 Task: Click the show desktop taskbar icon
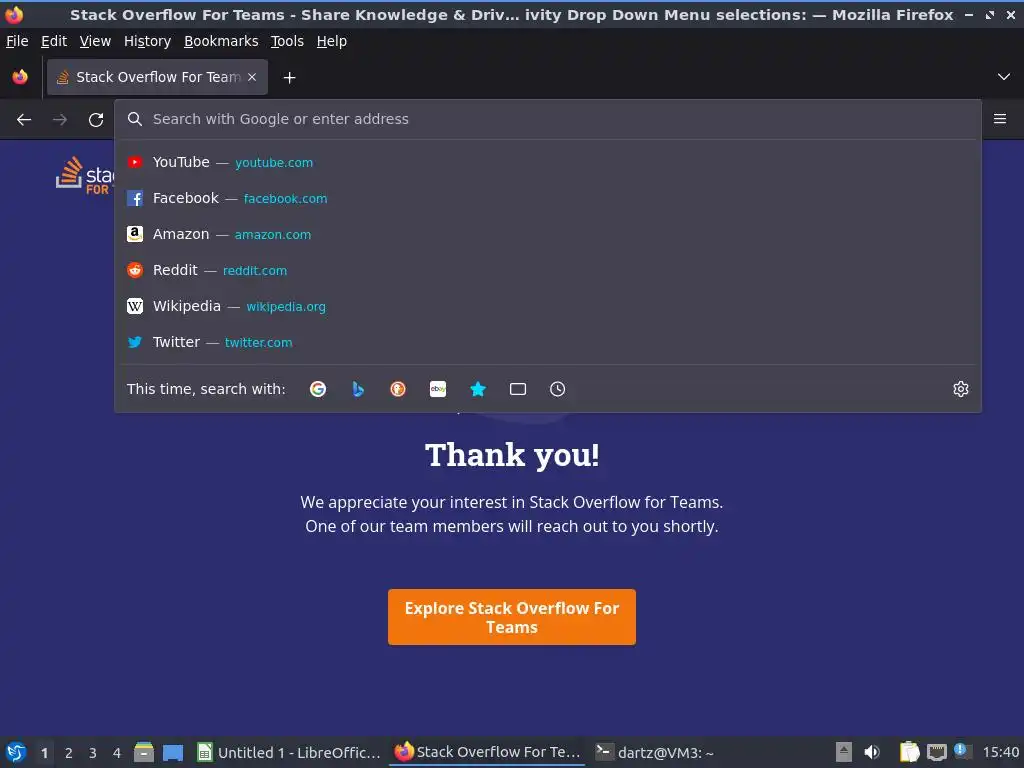click(x=173, y=752)
